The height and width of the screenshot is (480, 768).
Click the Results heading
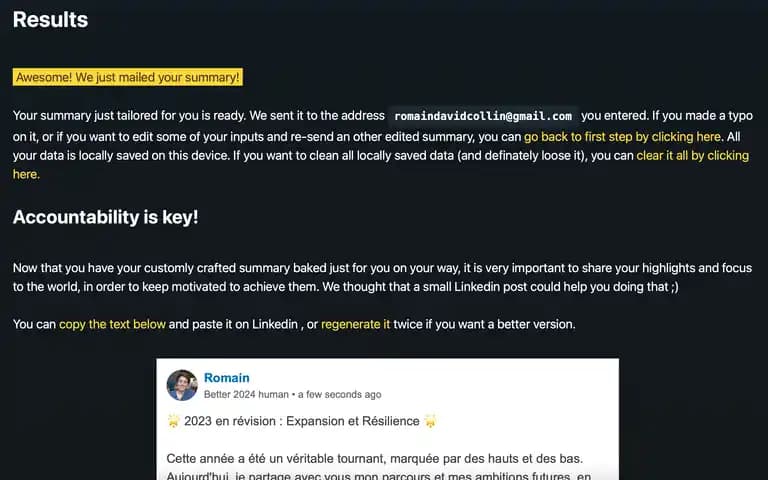50,20
